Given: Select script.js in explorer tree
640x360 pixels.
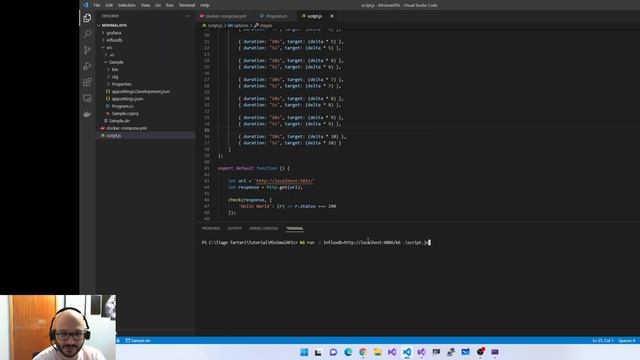Looking at the screenshot, I should [x=145, y=136].
